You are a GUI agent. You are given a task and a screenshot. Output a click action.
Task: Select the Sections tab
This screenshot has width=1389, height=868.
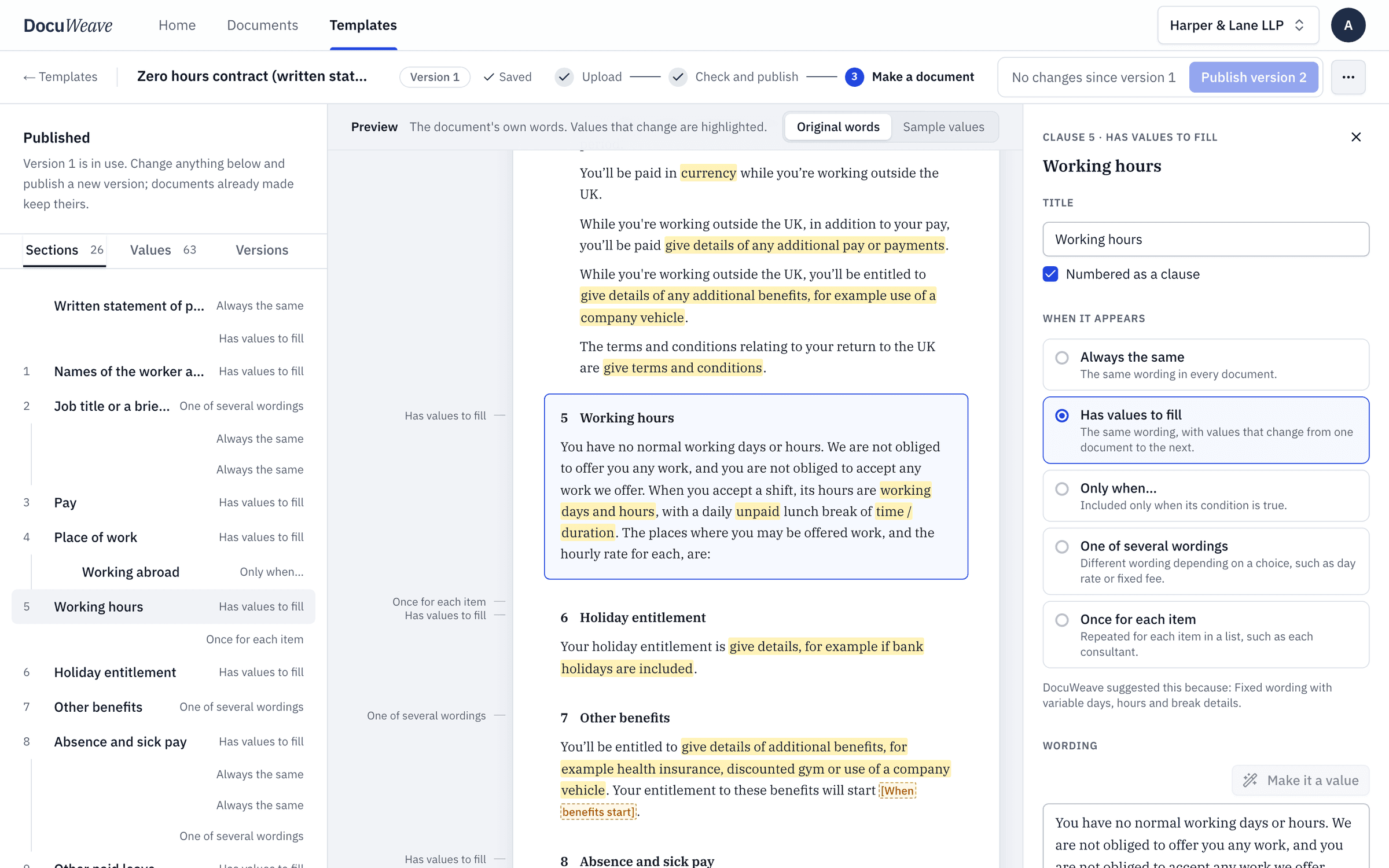64,250
